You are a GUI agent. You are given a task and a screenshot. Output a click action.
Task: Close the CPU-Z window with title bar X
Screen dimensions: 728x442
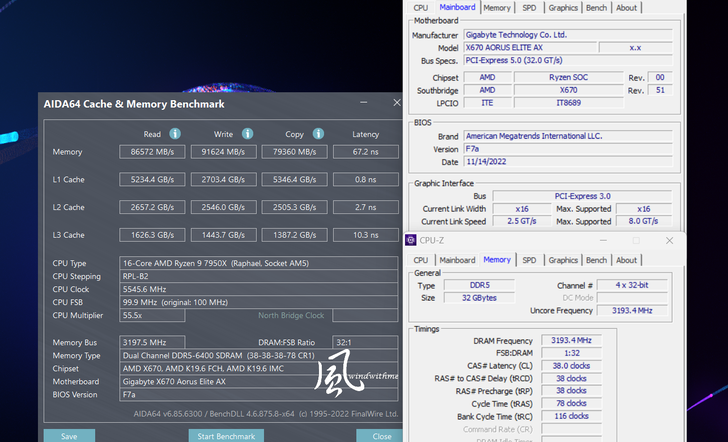pos(667,240)
